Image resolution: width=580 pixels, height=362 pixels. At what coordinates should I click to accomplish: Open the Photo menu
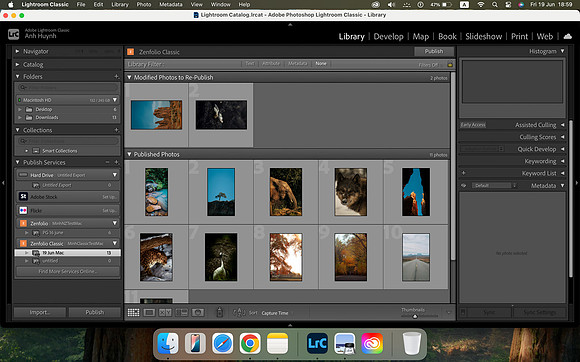[x=144, y=5]
